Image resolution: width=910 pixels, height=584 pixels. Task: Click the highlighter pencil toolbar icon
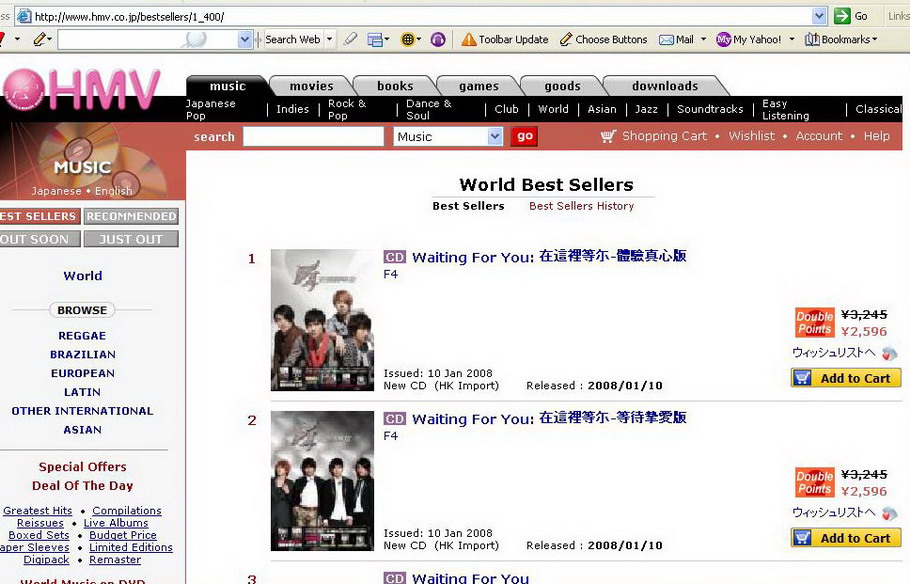point(350,39)
